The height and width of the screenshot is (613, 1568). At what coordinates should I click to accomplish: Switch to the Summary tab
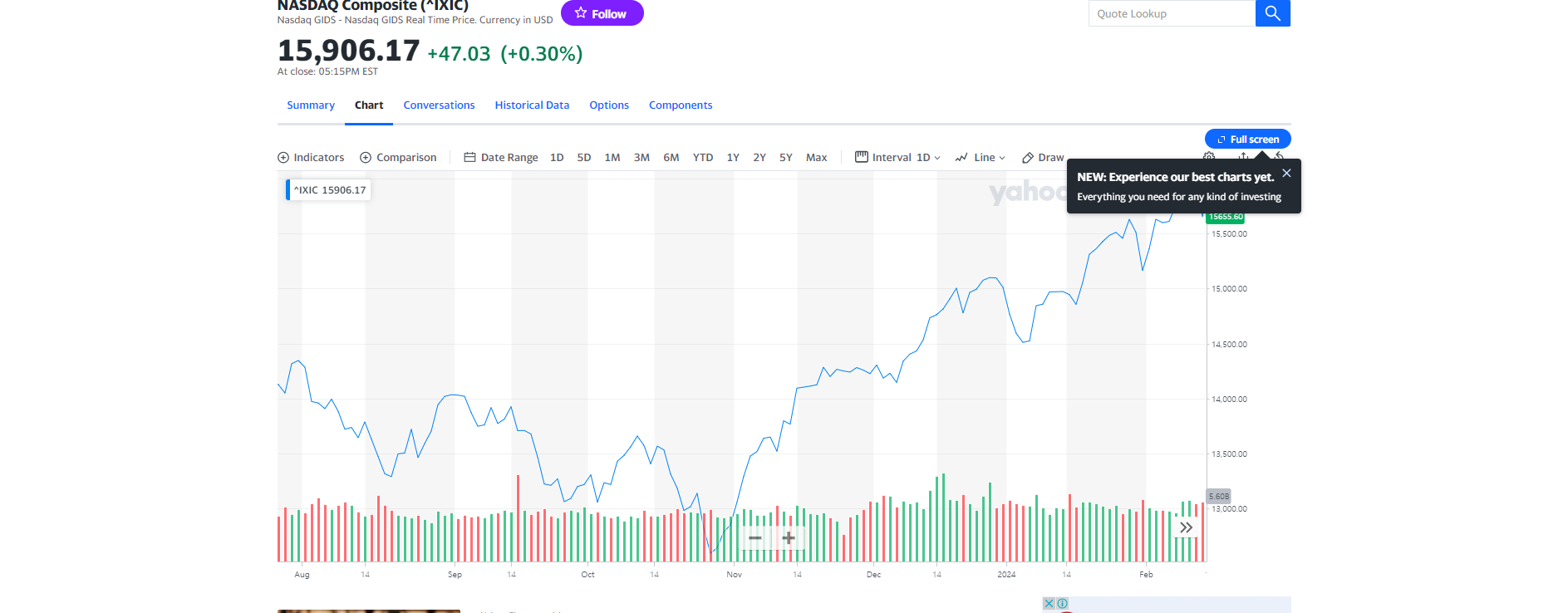[311, 105]
